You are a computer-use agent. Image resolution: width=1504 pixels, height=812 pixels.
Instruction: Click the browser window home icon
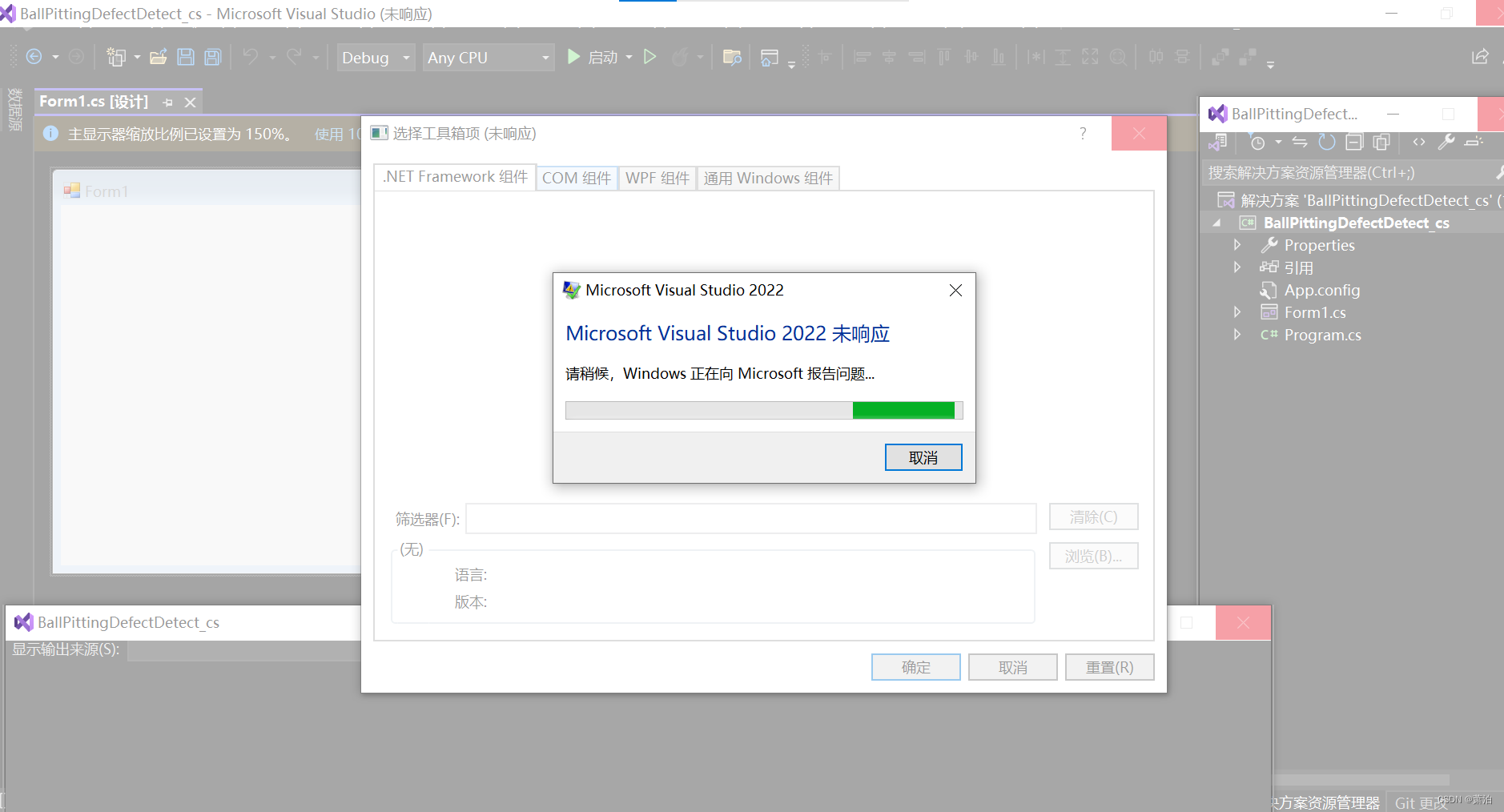coord(770,57)
